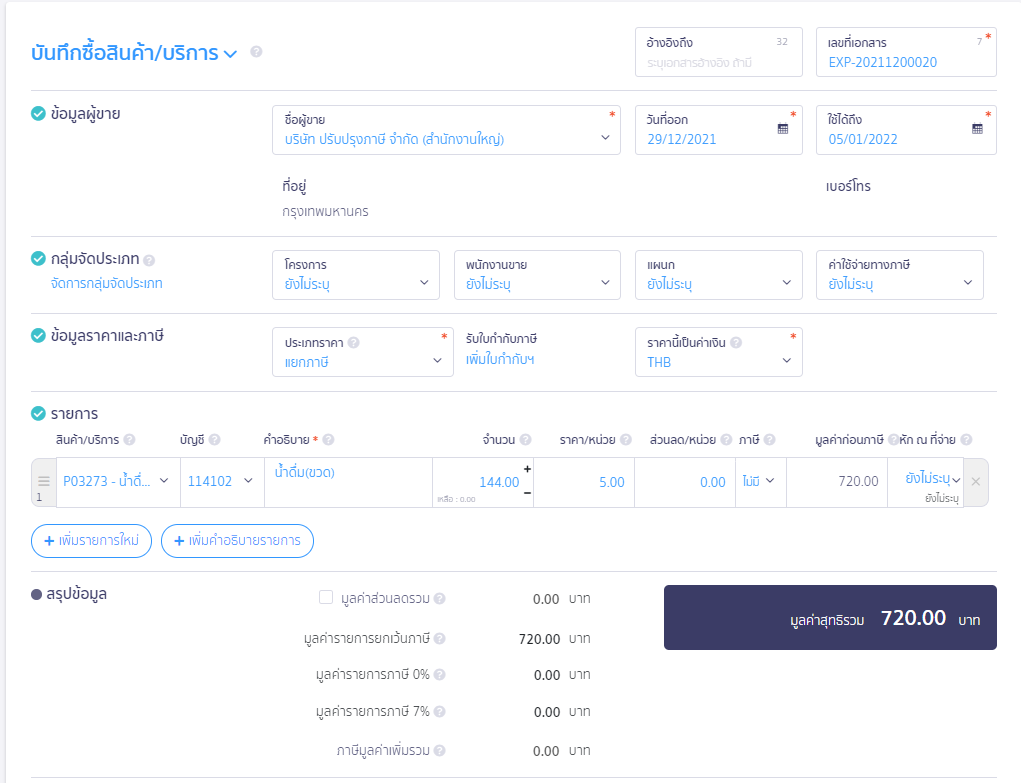1021x783 pixels.
Task: Click help icon beside สินค้า/บริการ column
Action: coord(130,440)
